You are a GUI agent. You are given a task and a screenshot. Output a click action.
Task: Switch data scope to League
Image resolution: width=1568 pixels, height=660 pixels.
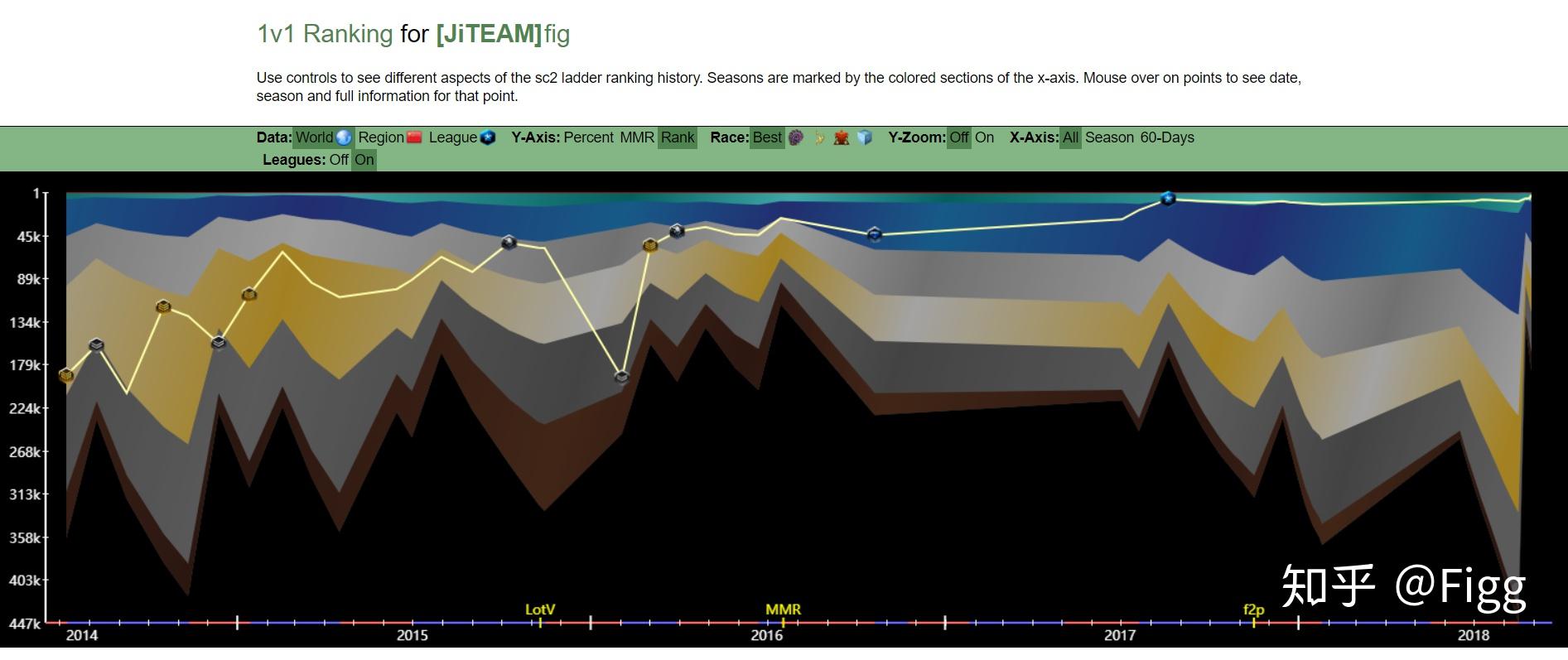point(462,137)
